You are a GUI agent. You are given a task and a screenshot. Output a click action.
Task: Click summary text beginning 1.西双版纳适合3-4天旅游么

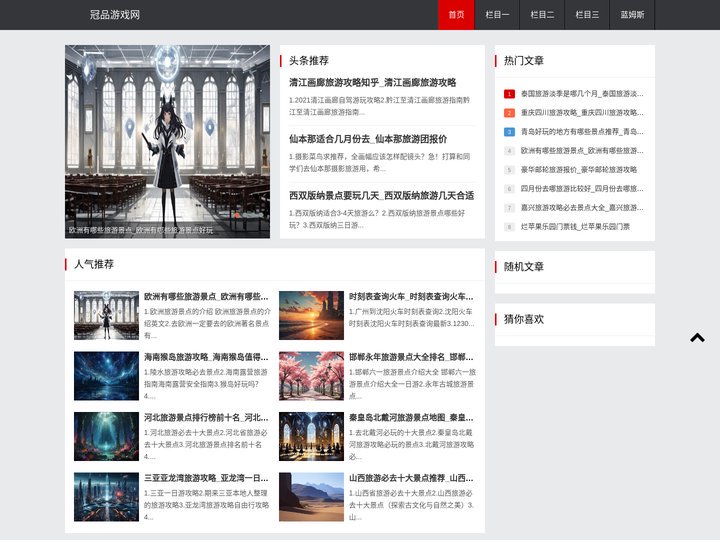(x=377, y=219)
